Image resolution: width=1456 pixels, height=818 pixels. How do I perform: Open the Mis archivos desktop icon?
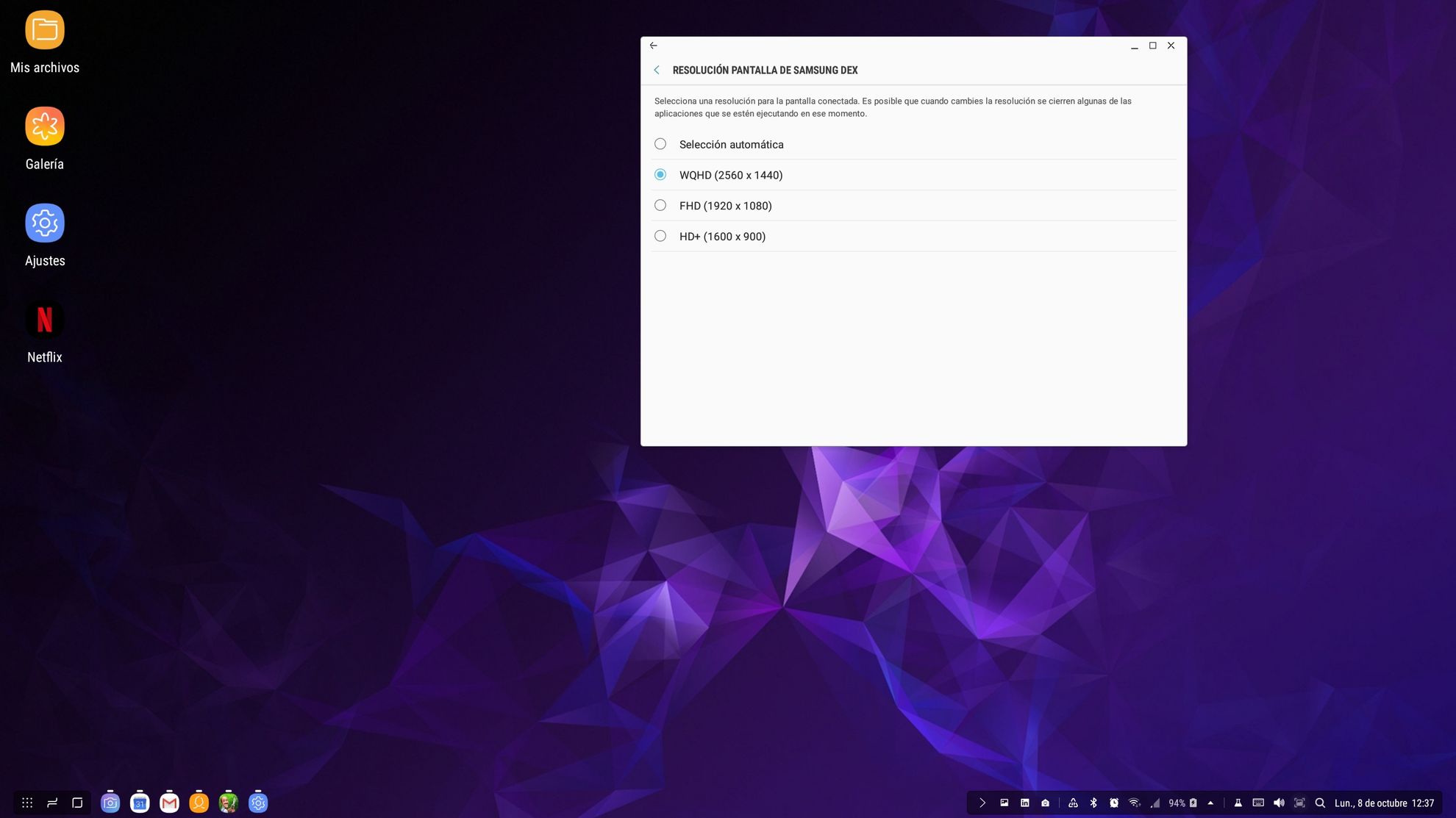[45, 42]
